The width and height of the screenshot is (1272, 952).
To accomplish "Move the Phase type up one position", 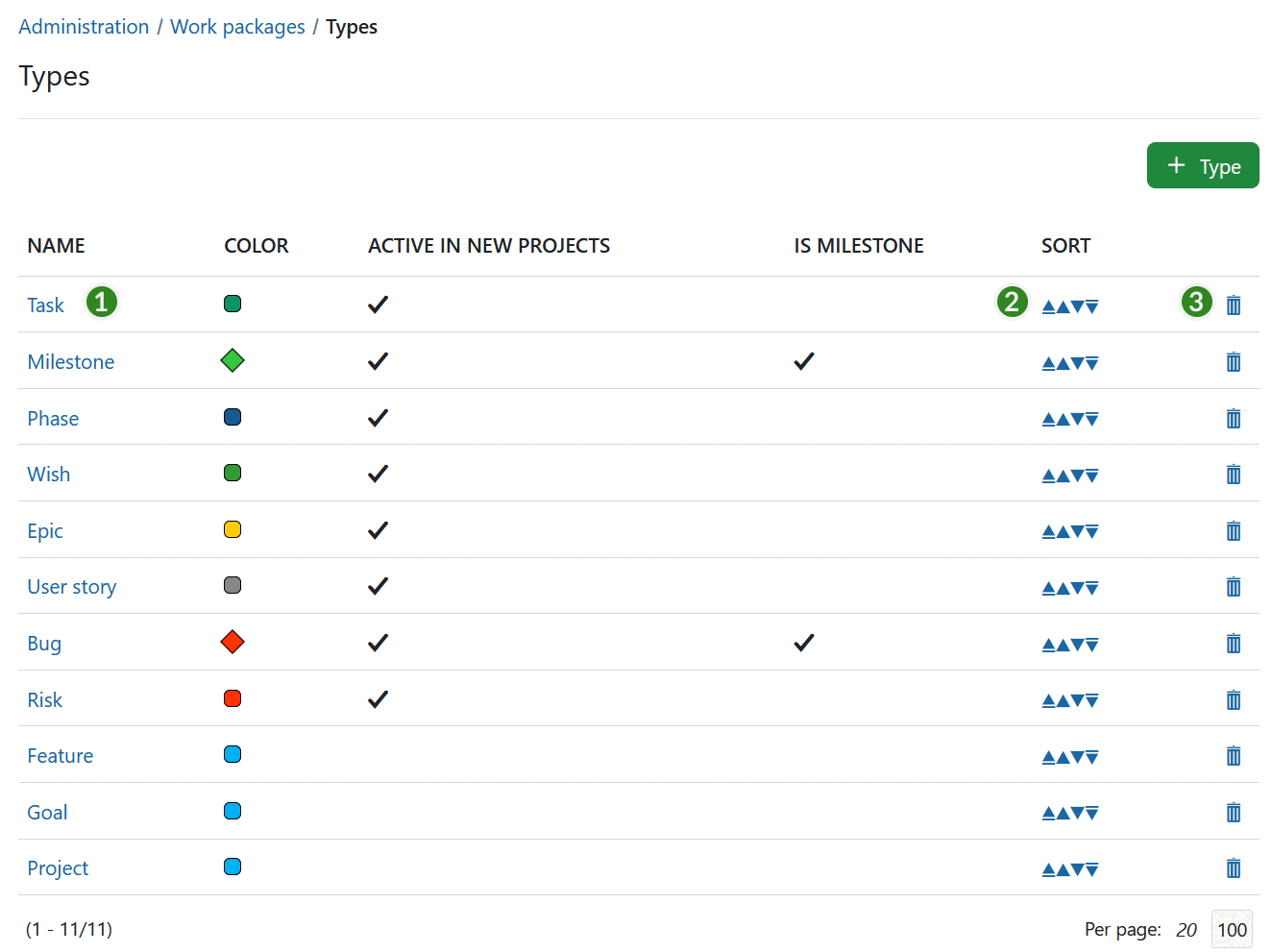I will click(x=1063, y=418).
